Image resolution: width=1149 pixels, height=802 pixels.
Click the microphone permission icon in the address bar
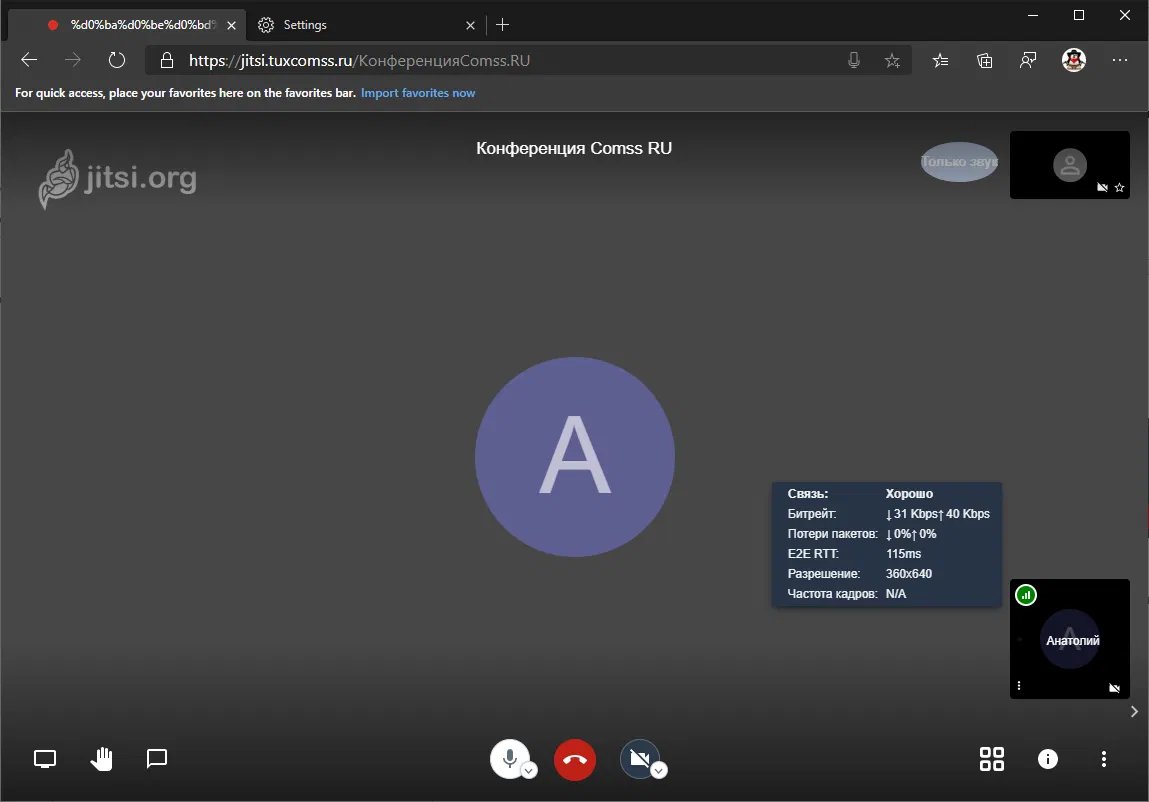point(854,60)
